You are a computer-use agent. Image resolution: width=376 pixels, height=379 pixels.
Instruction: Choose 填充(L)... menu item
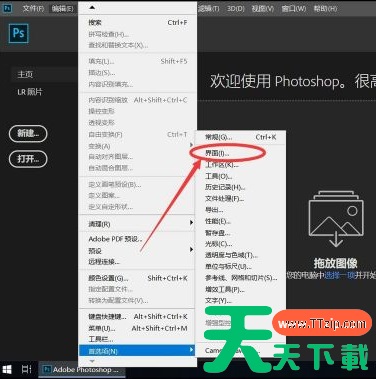point(137,61)
